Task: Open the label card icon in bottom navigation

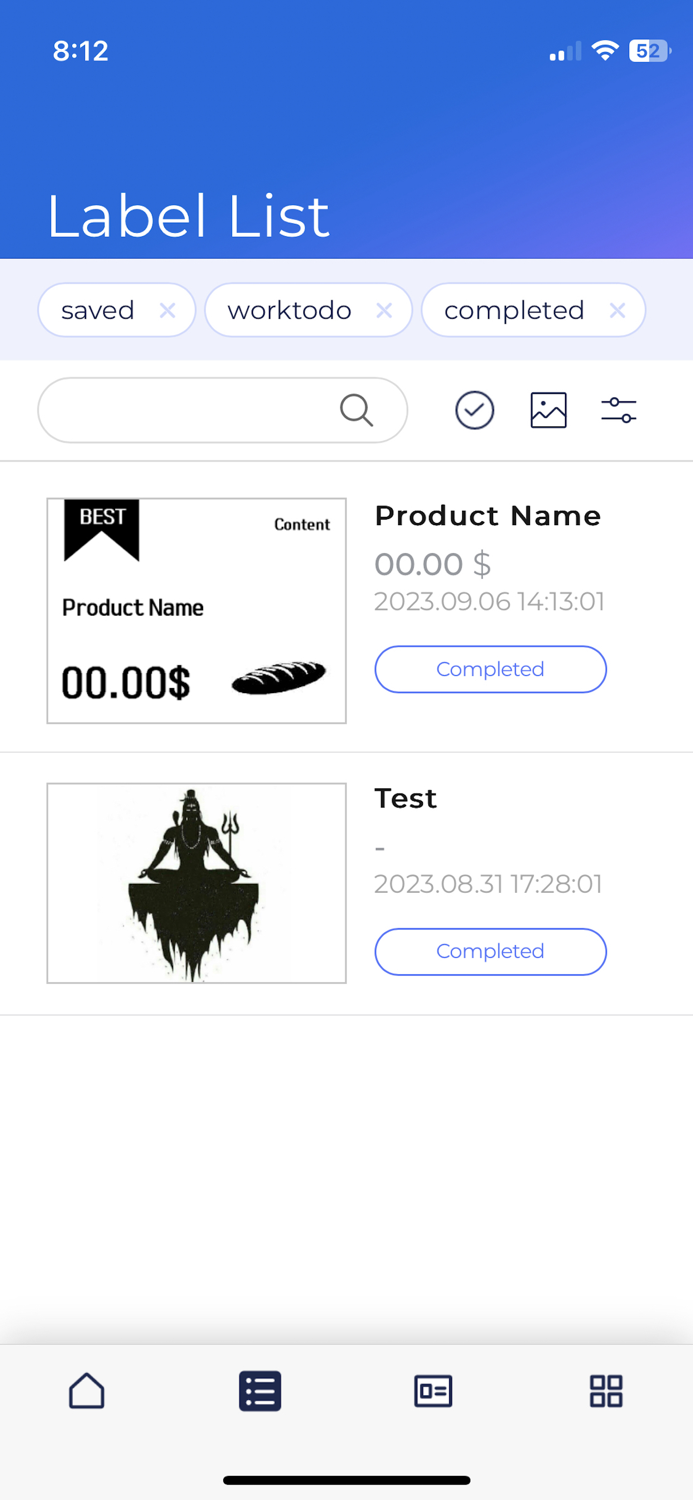Action: [433, 1390]
